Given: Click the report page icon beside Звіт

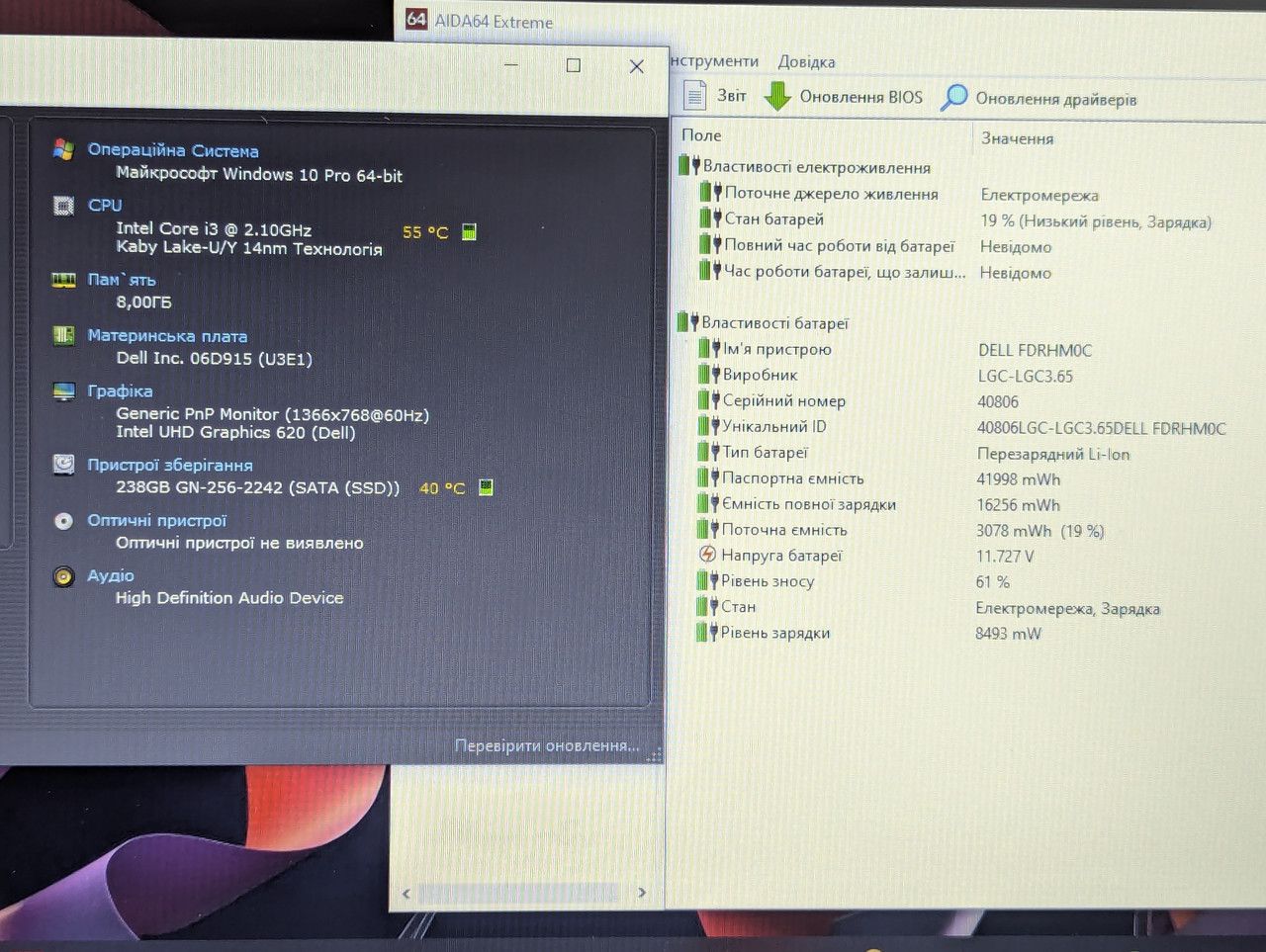Looking at the screenshot, I should tap(695, 95).
